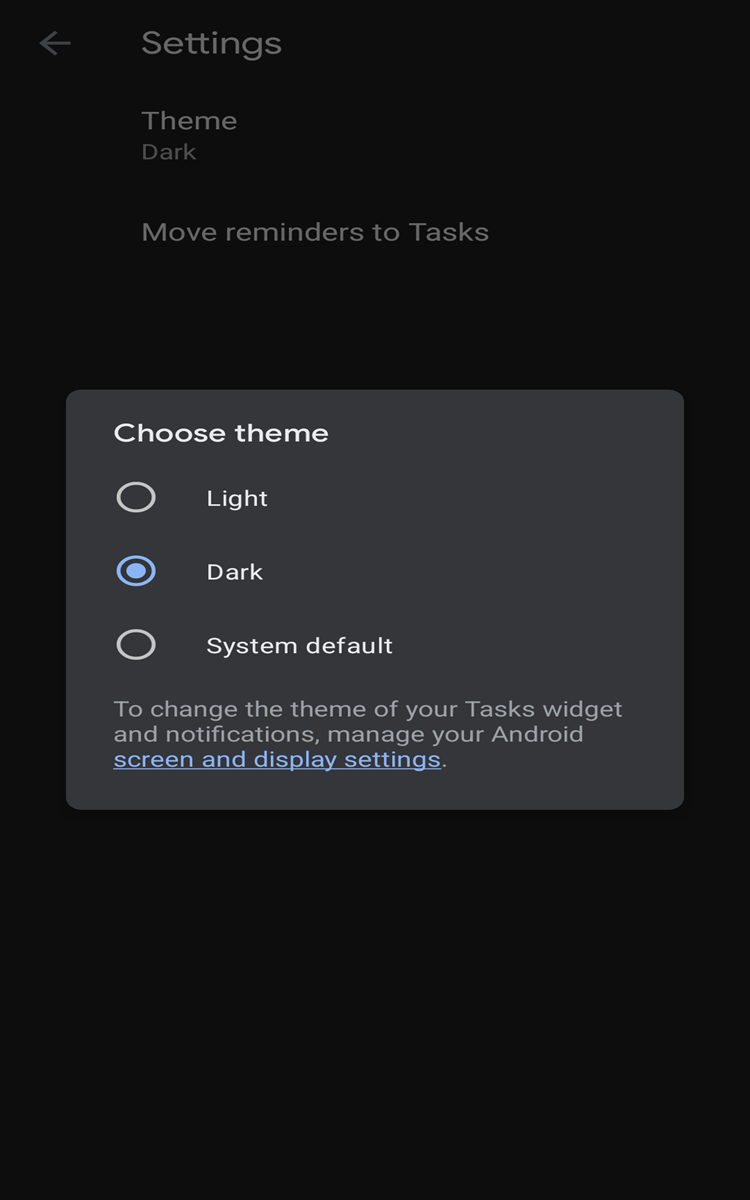This screenshot has height=1200, width=750.
Task: Tap the Dark subtitle under Theme
Action: [168, 151]
